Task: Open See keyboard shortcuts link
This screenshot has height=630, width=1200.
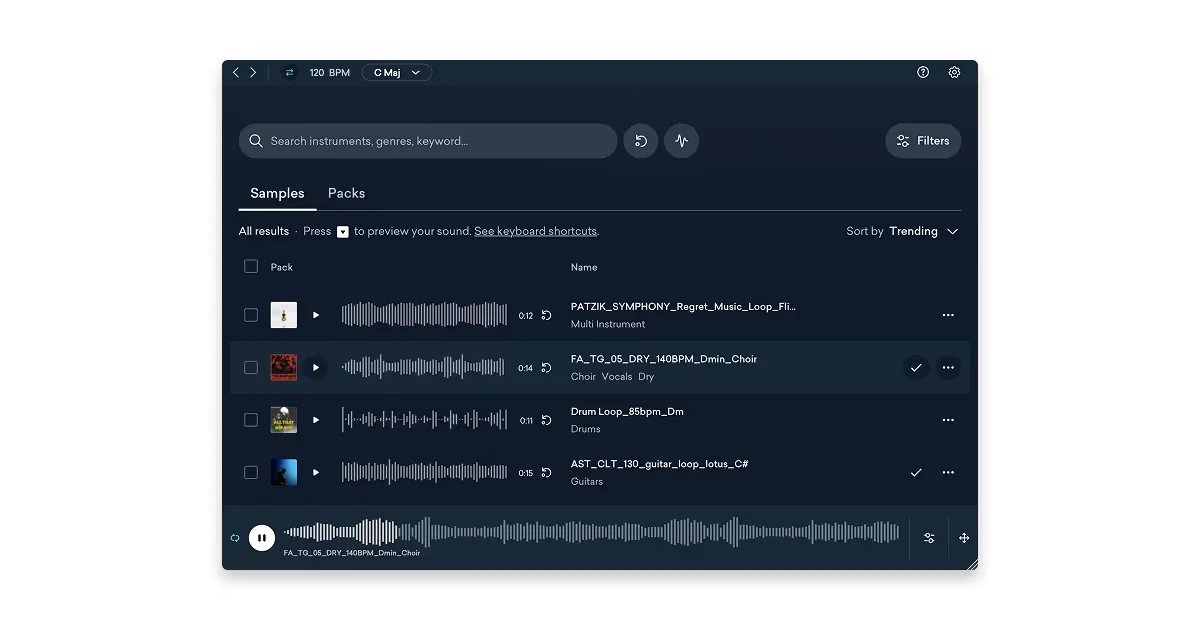Action: pyautogui.click(x=536, y=231)
